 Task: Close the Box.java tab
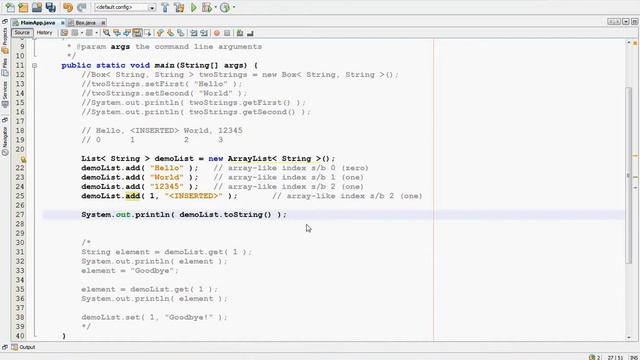pyautogui.click(x=103, y=23)
